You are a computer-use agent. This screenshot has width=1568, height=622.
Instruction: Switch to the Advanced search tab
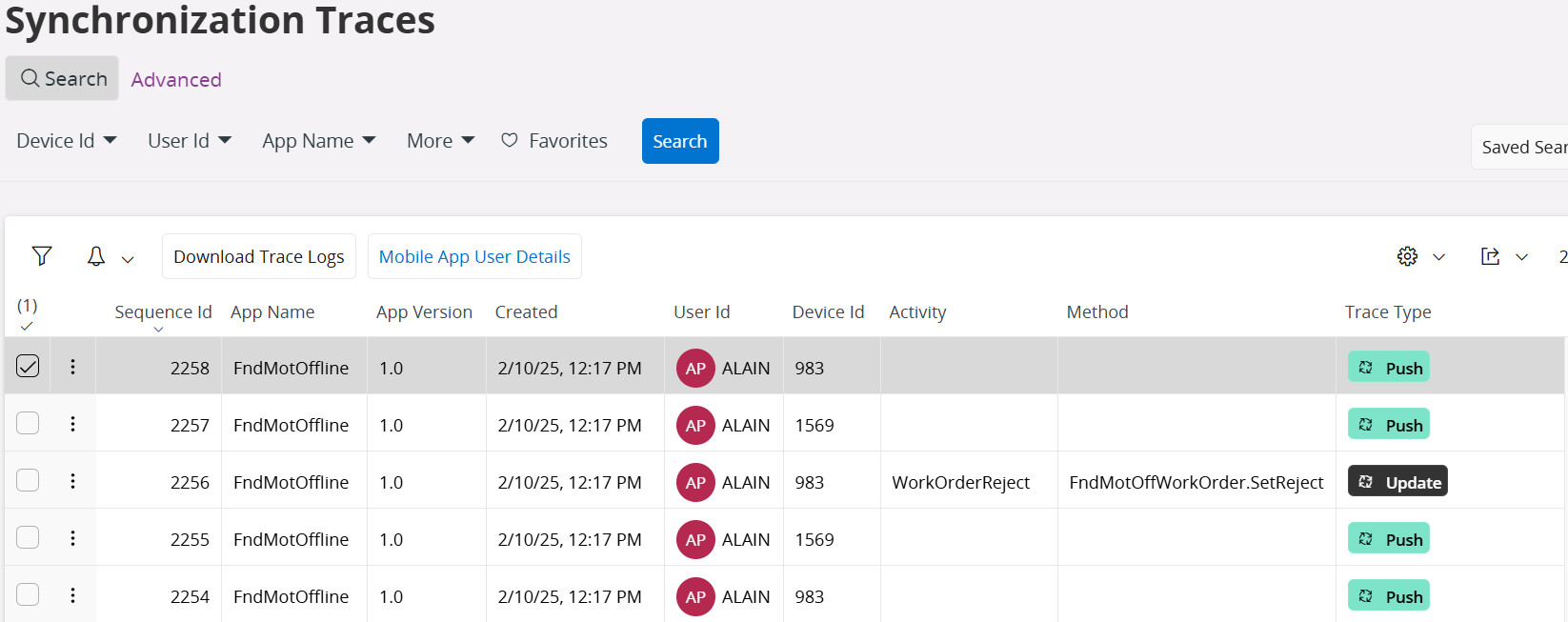(x=176, y=80)
